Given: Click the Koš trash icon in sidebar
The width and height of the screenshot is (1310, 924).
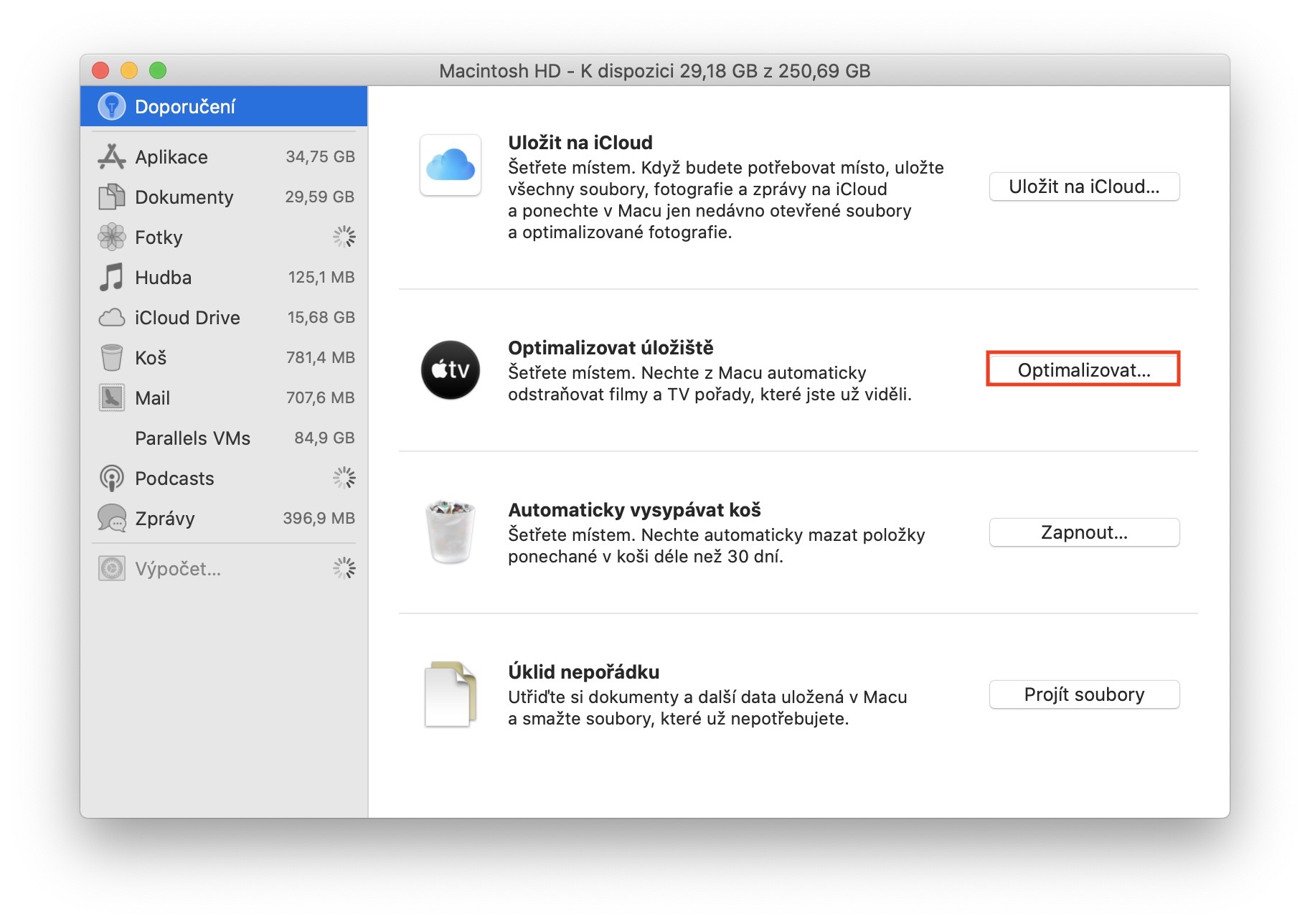Looking at the screenshot, I should pyautogui.click(x=111, y=357).
